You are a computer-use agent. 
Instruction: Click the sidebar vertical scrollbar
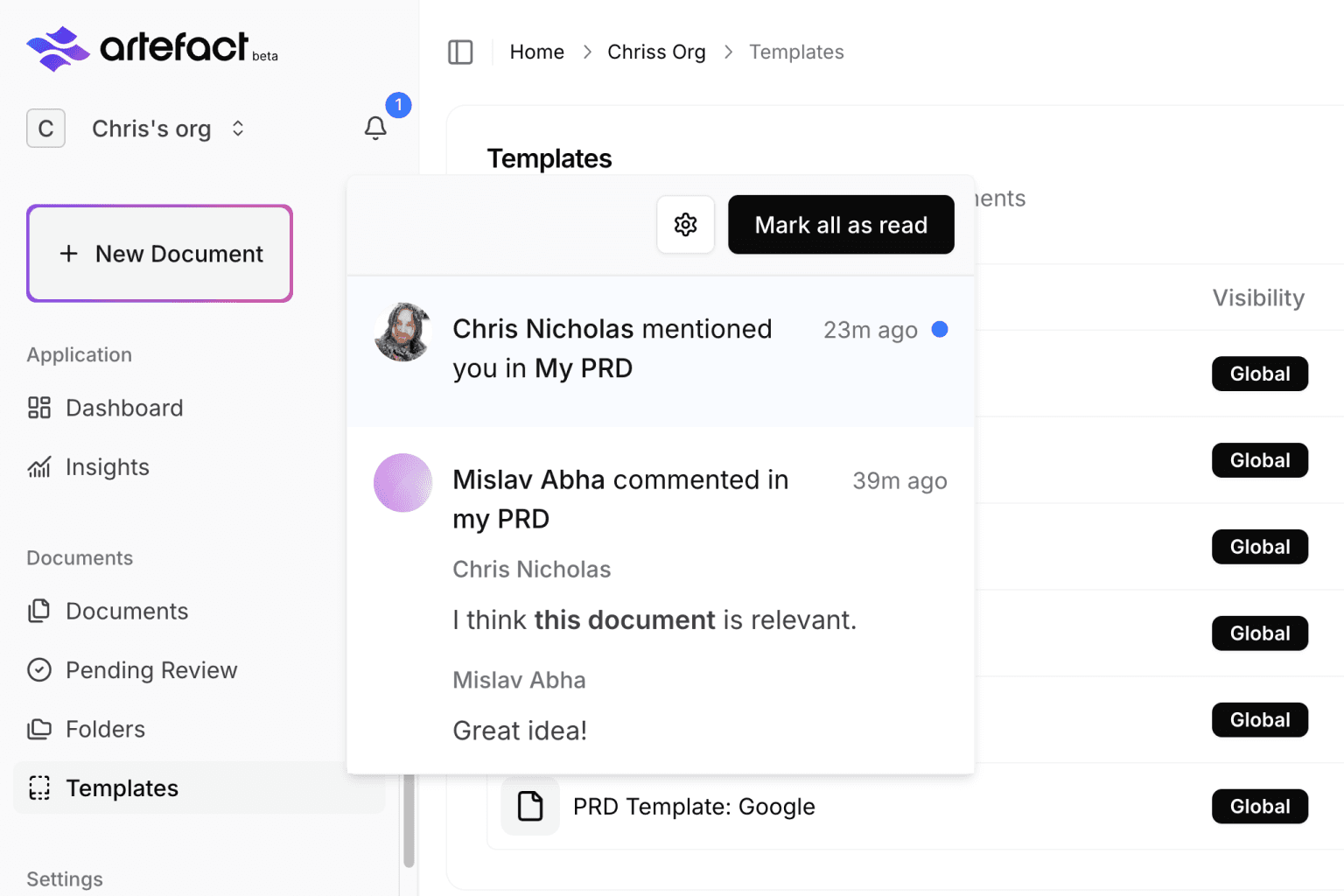click(409, 821)
